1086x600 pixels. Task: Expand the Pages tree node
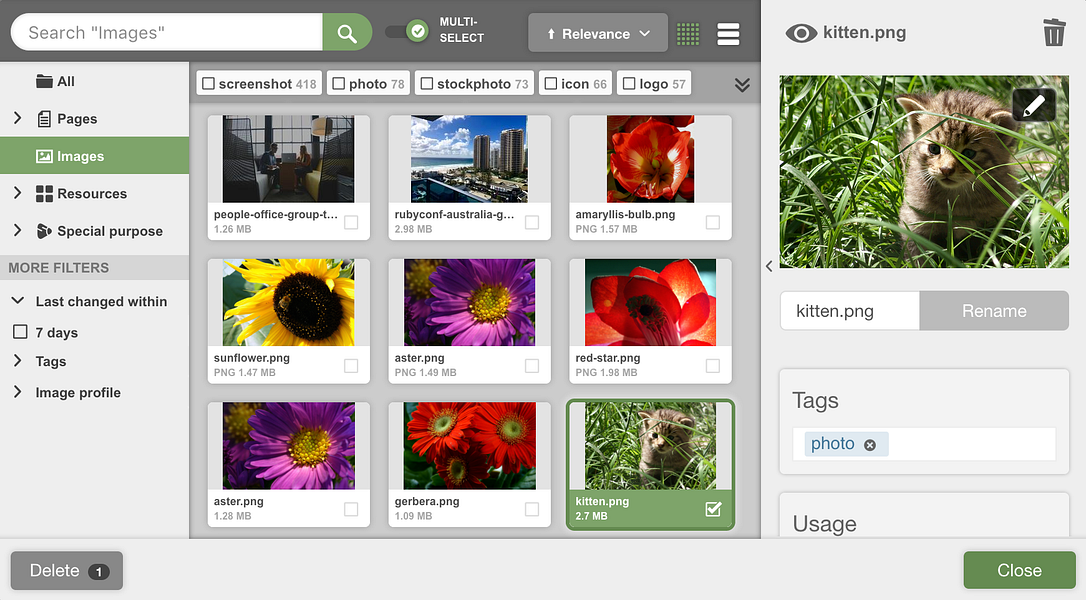[x=17, y=118]
